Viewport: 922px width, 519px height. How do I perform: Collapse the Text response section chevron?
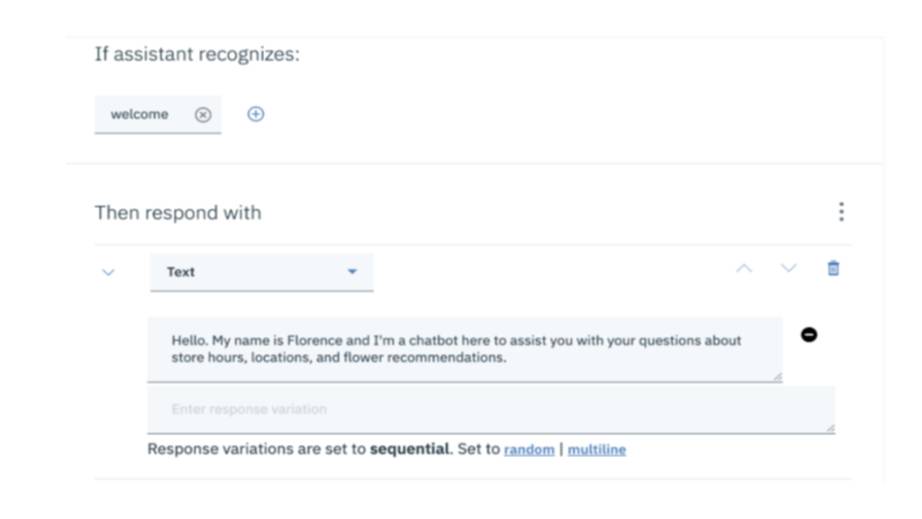click(109, 272)
